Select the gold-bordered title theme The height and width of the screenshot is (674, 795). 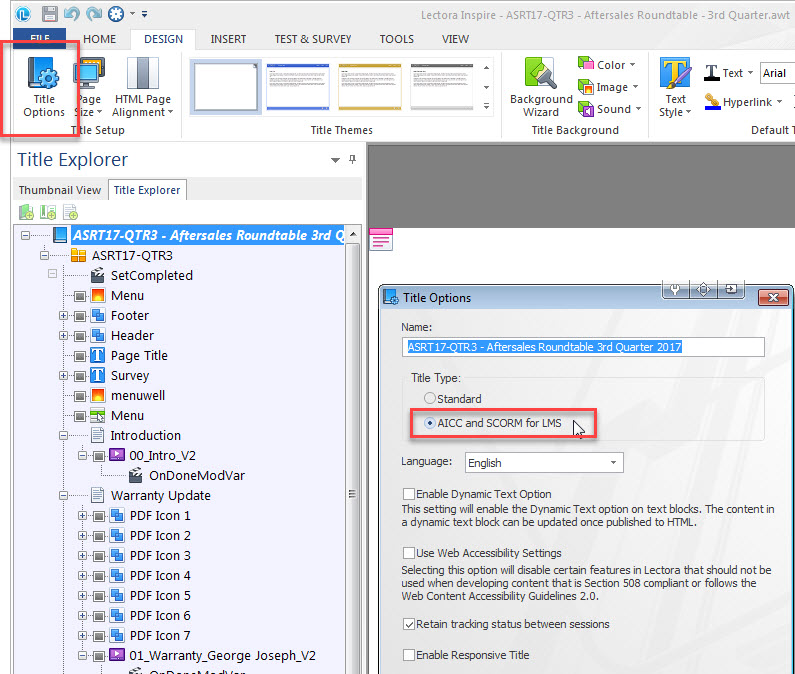coord(370,87)
